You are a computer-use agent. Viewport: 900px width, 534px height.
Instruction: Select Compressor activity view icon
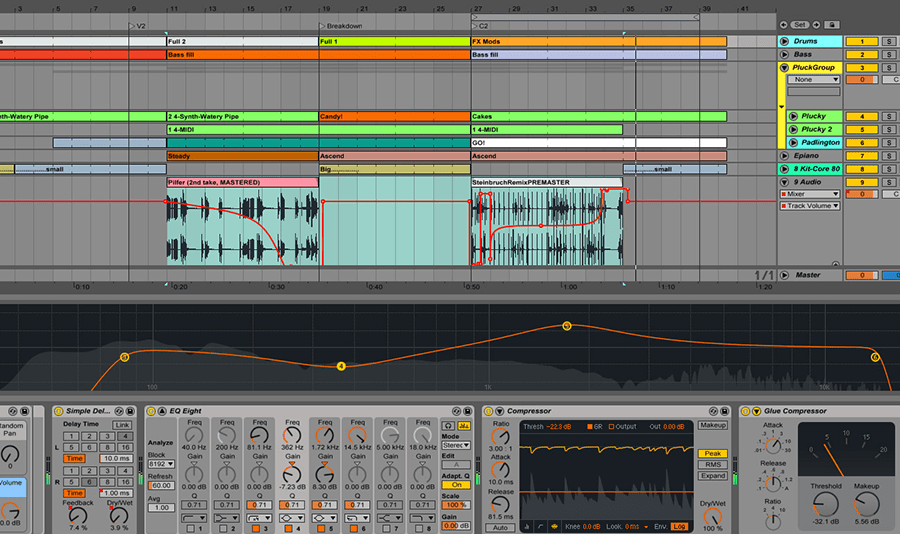[554, 526]
